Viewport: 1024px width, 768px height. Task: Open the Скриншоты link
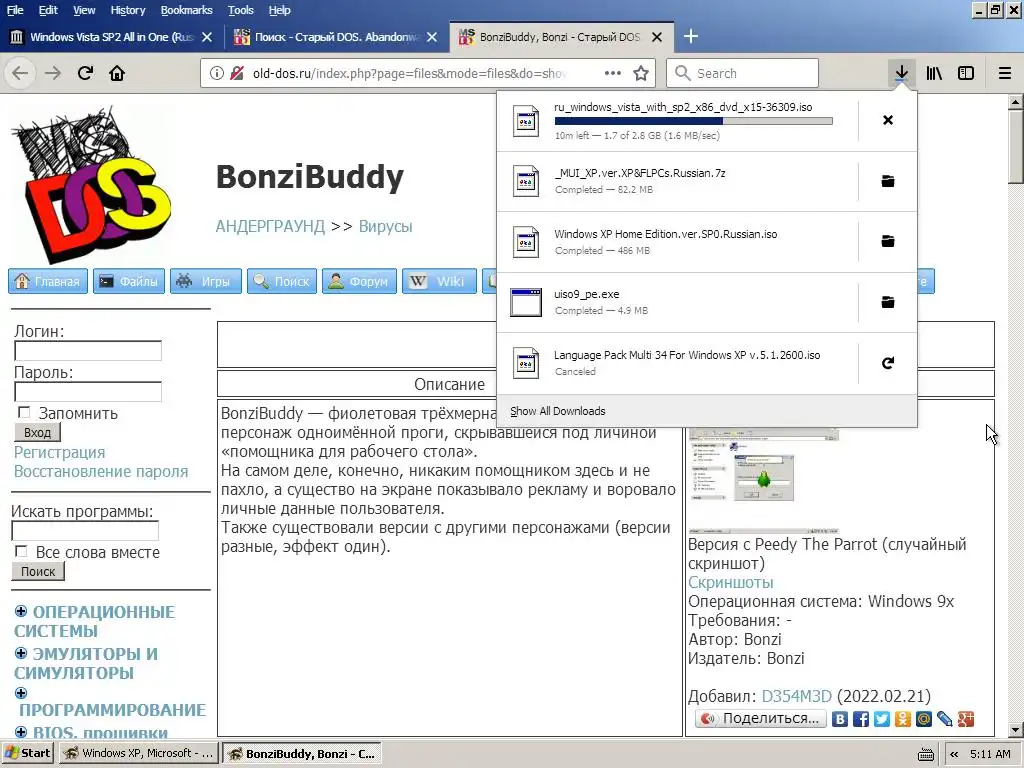(x=731, y=583)
